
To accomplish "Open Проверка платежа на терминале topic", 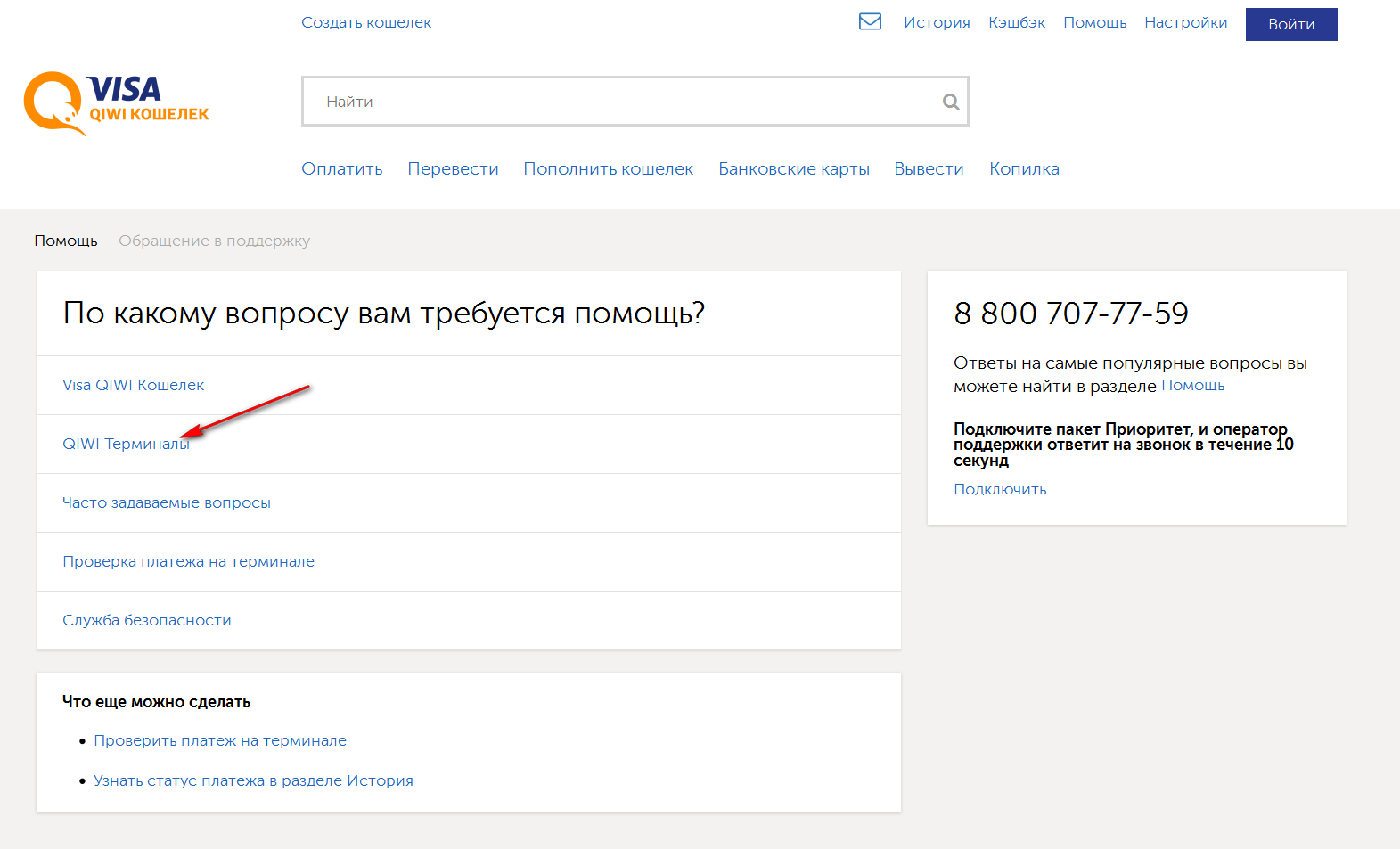I will (x=188, y=561).
